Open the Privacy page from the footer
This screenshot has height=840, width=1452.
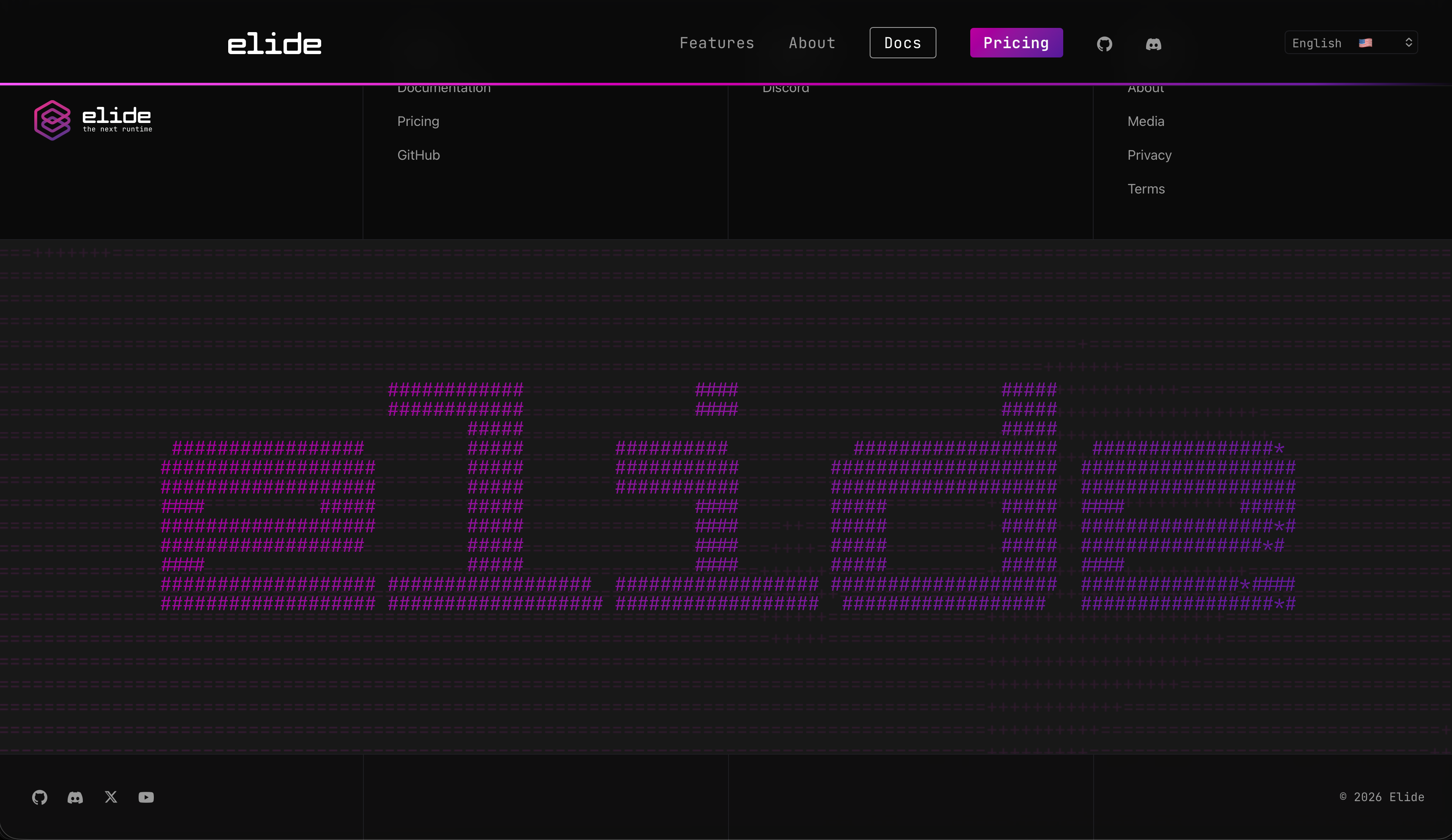coord(1149,155)
